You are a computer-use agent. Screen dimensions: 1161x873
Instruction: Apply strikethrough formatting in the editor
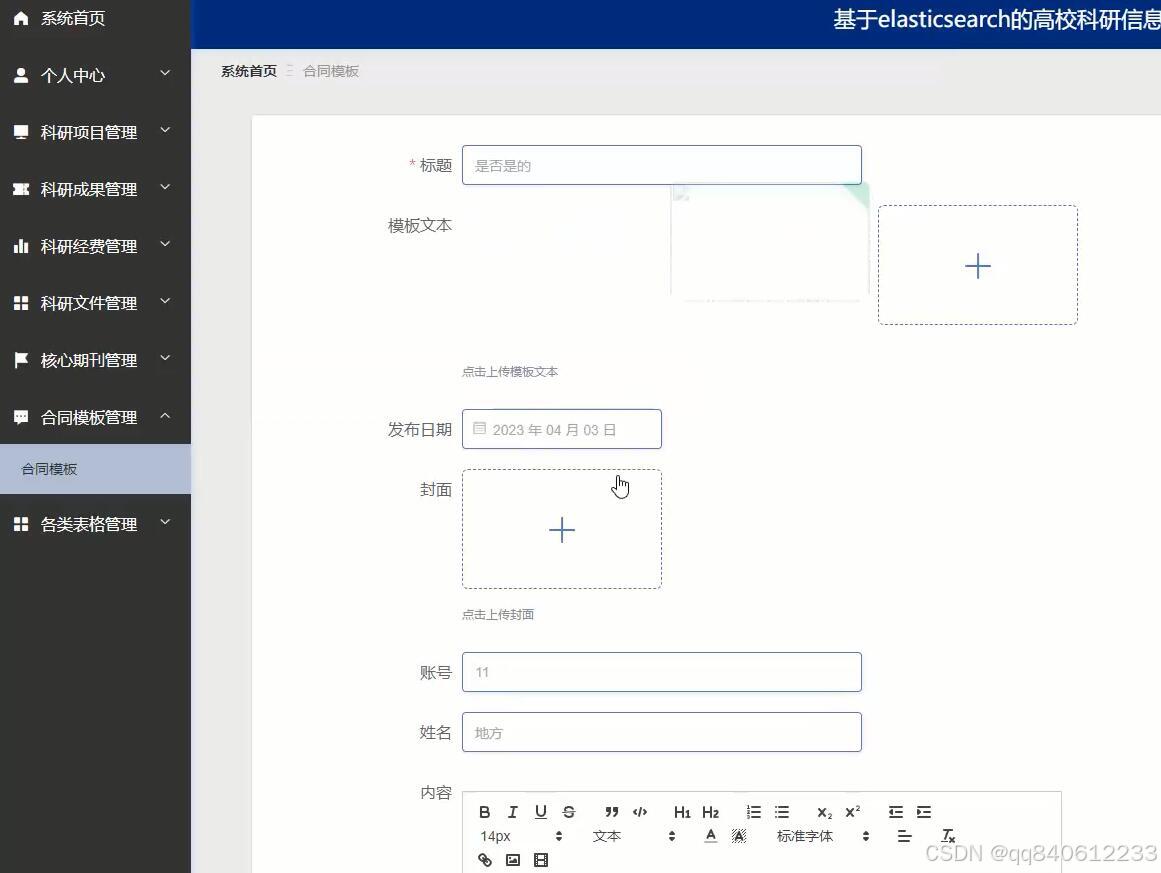click(569, 812)
